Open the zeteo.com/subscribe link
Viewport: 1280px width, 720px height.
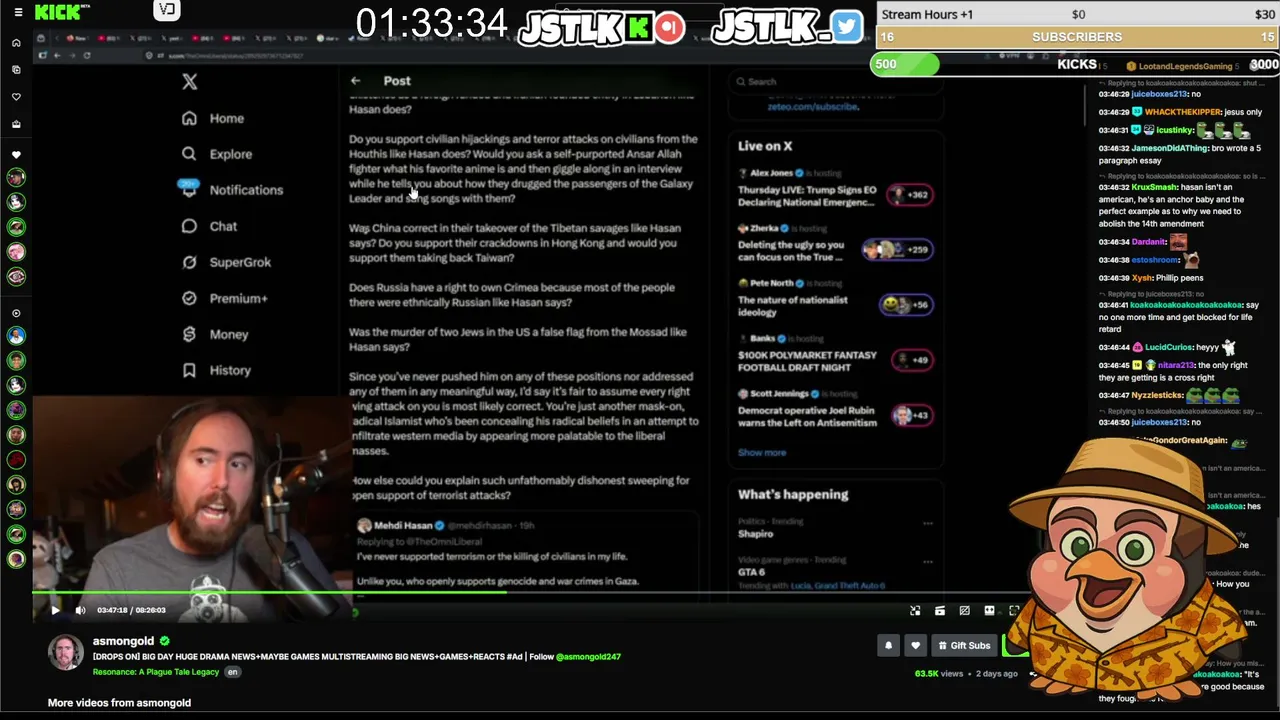(812, 106)
